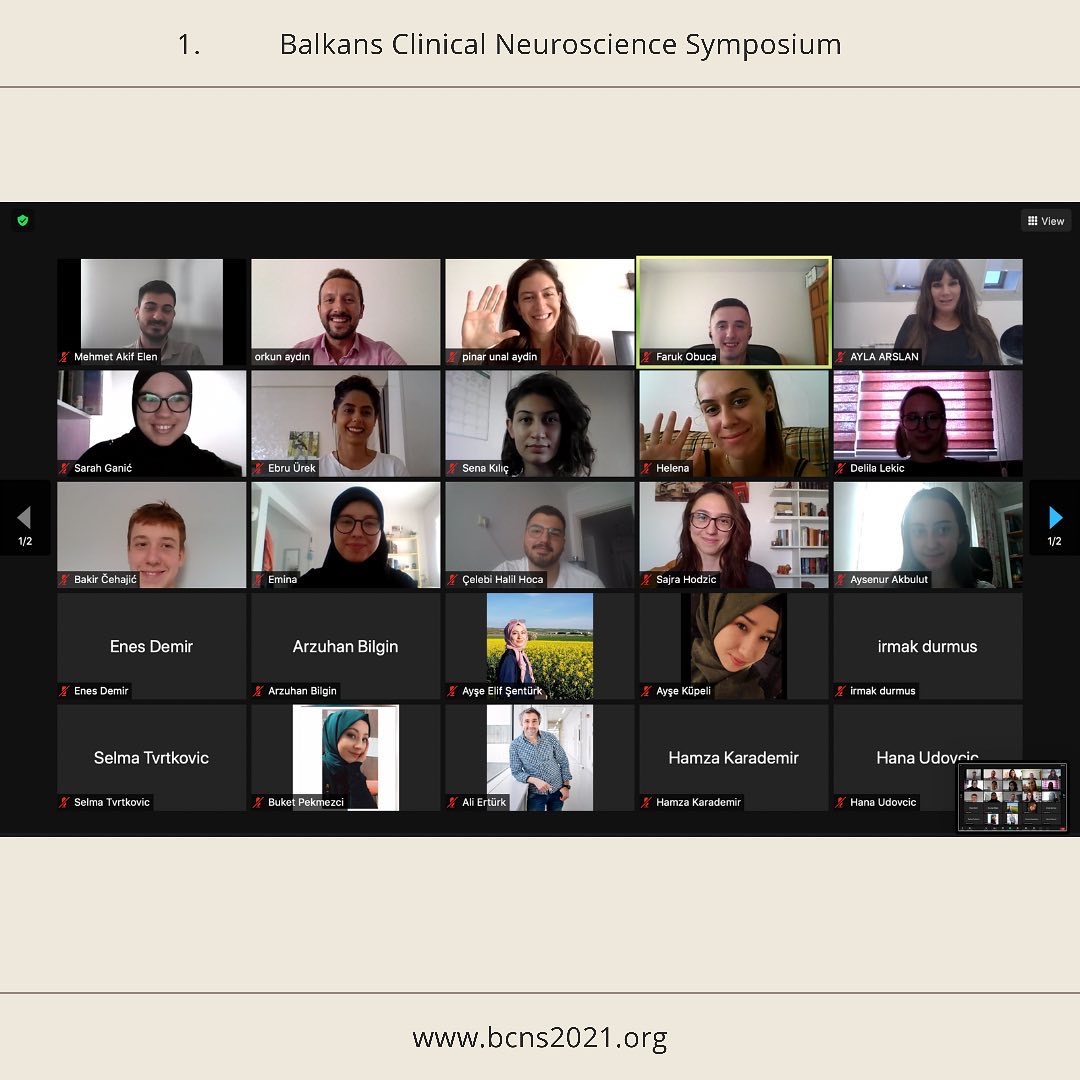Open the www.bcns2021.org website link
Viewport: 1080px width, 1080px height.
pos(539,1038)
